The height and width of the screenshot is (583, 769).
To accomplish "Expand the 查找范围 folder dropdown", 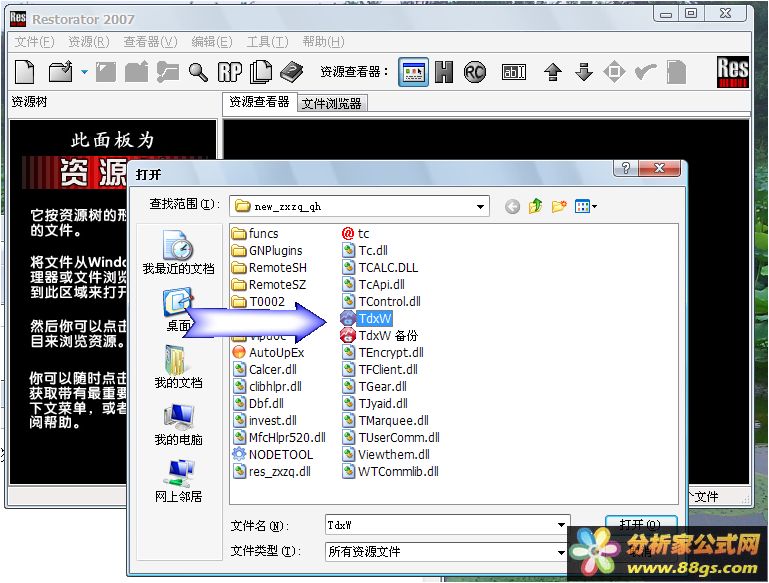I will (x=480, y=206).
